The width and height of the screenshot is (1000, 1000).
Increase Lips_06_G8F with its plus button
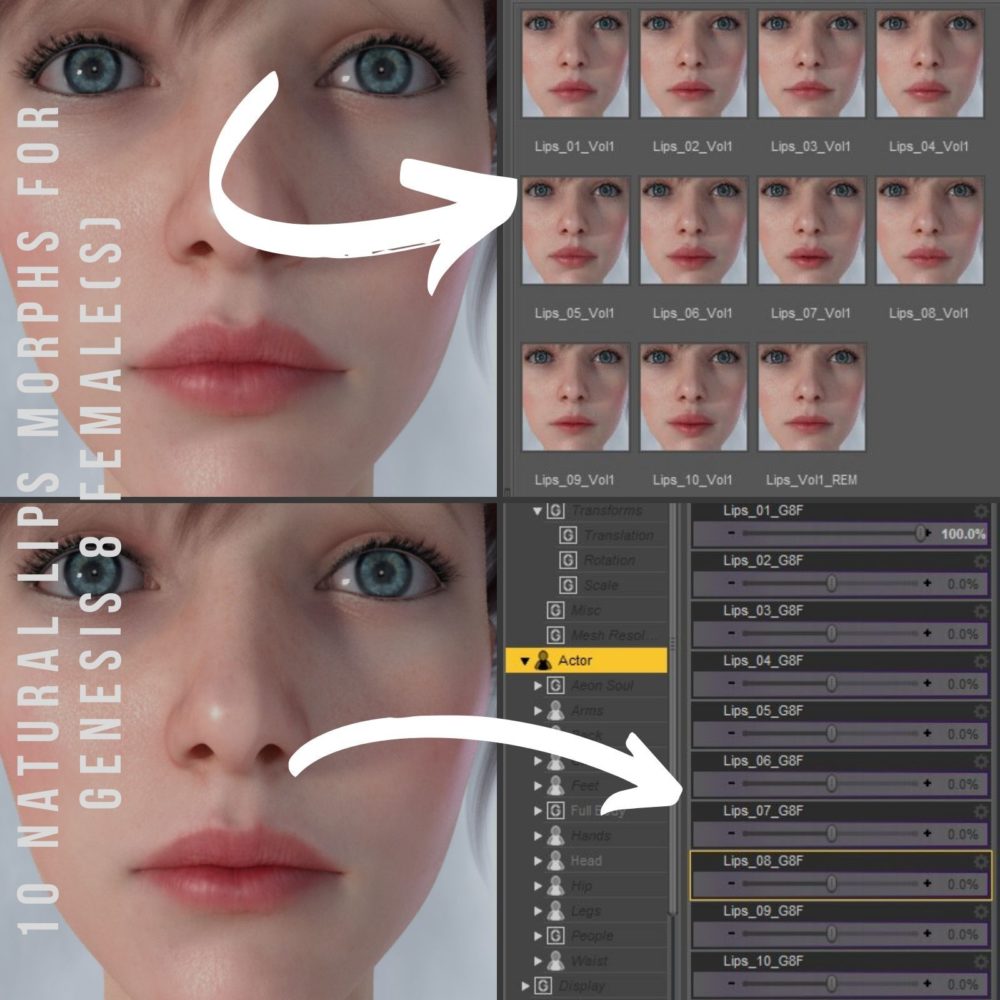[927, 783]
